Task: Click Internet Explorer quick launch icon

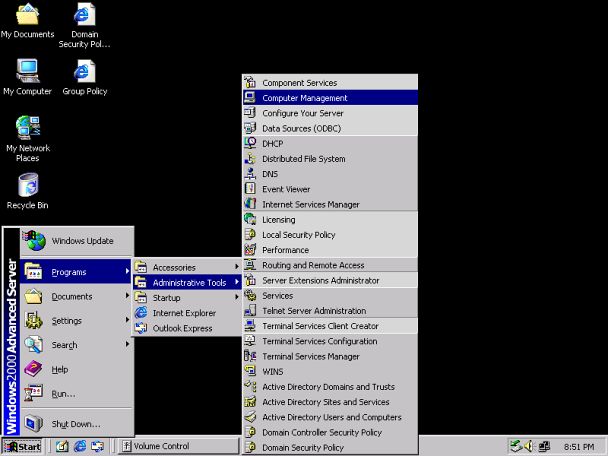Action: (80, 446)
